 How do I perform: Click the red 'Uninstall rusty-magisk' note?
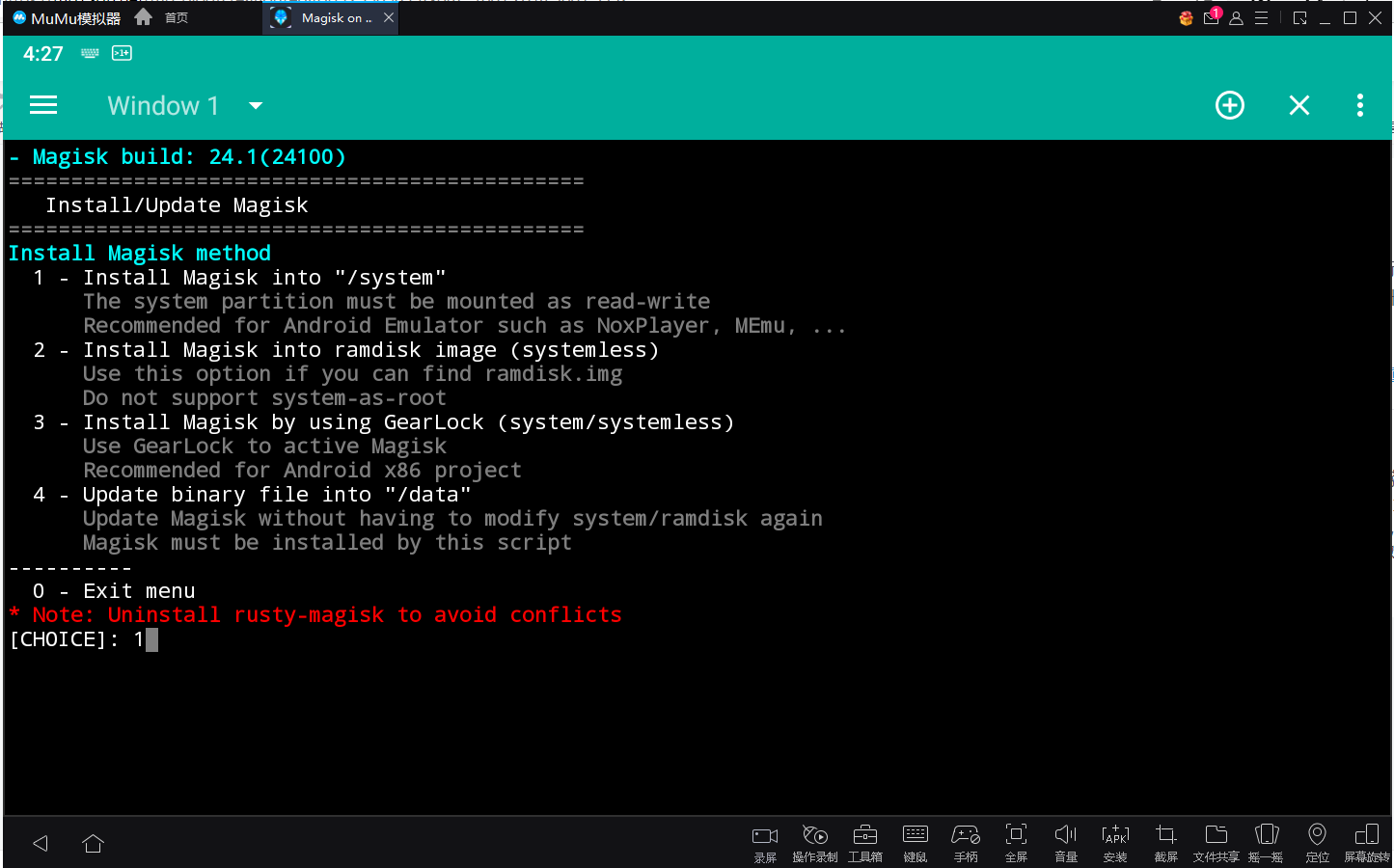coord(315,615)
